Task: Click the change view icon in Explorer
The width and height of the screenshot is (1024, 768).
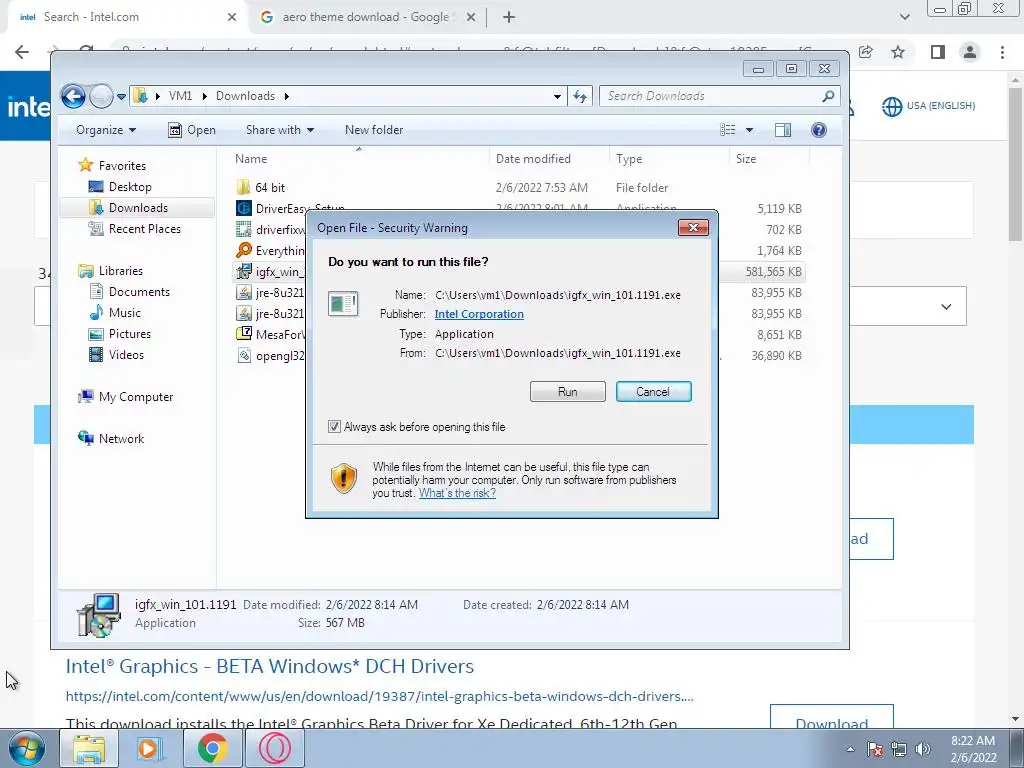Action: (728, 130)
